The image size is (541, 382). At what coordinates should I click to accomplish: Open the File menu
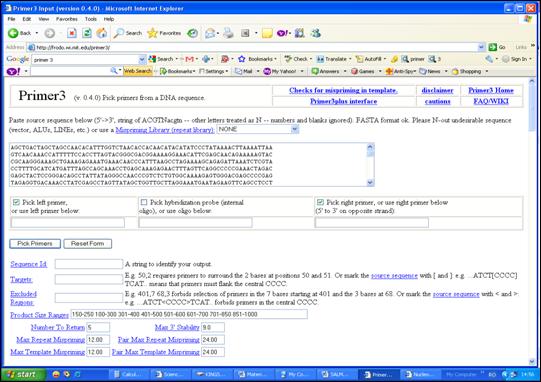pos(11,19)
